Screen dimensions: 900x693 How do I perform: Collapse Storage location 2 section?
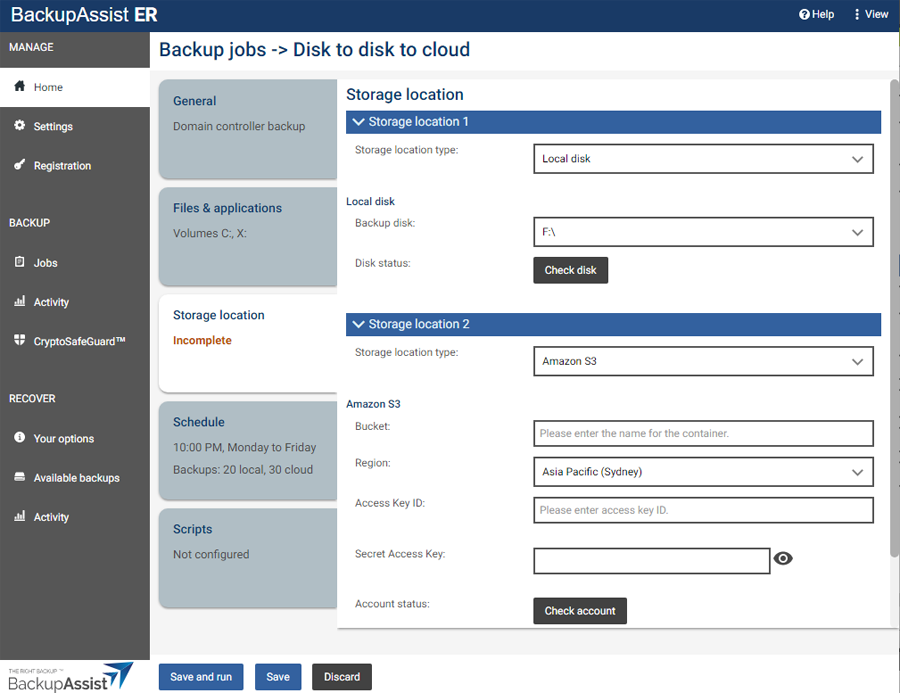tap(613, 324)
